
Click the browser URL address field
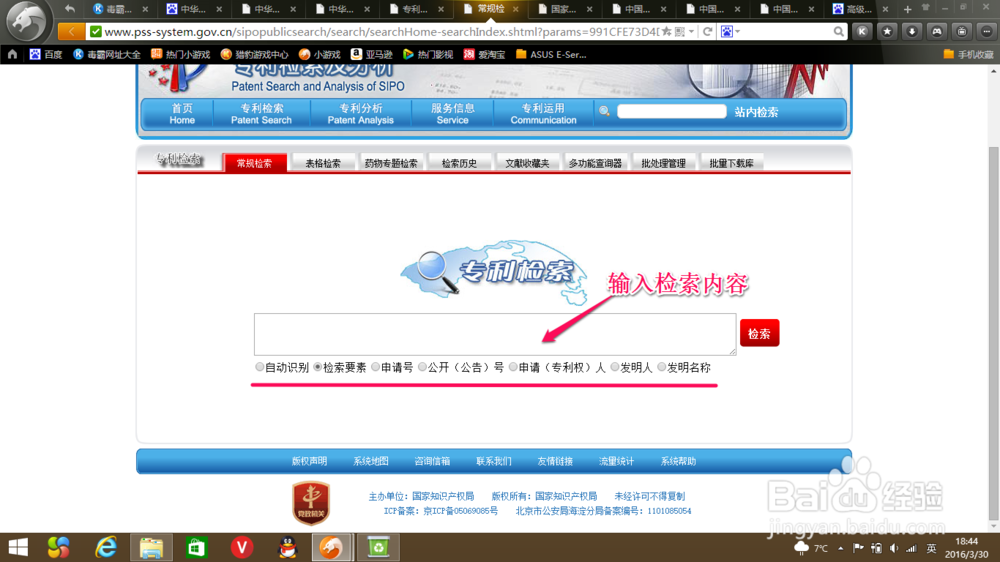coord(380,31)
